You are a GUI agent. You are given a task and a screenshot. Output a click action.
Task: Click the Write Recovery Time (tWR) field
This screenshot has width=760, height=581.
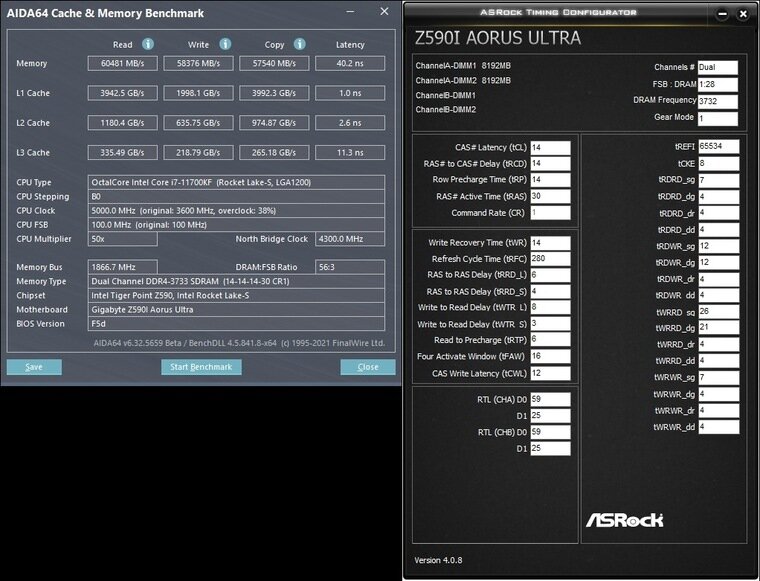(551, 243)
